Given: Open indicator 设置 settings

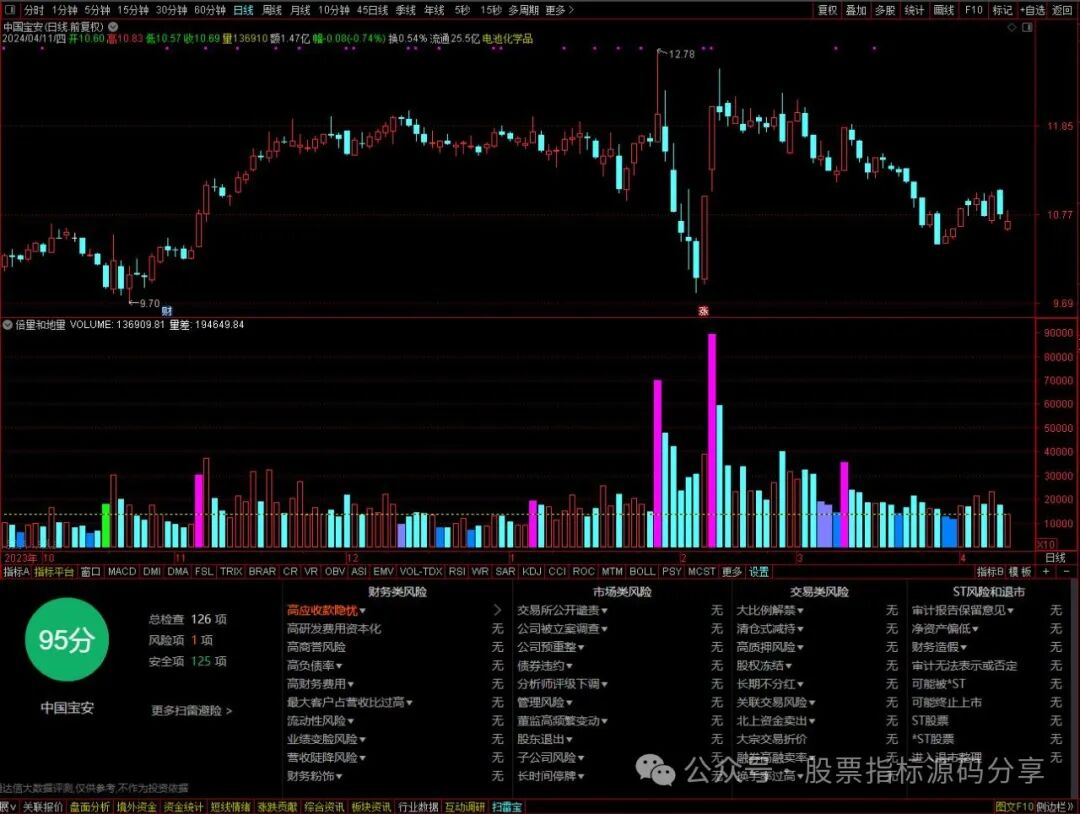Looking at the screenshot, I should (758, 572).
